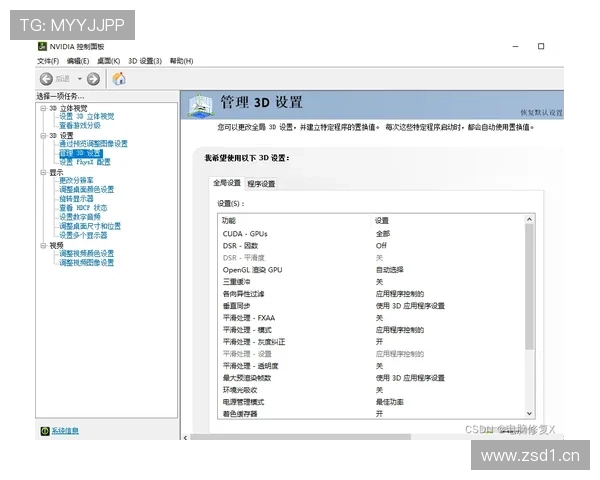Open 调整视频图像设置 in the tree
This screenshot has width=600, height=480.
86,263
